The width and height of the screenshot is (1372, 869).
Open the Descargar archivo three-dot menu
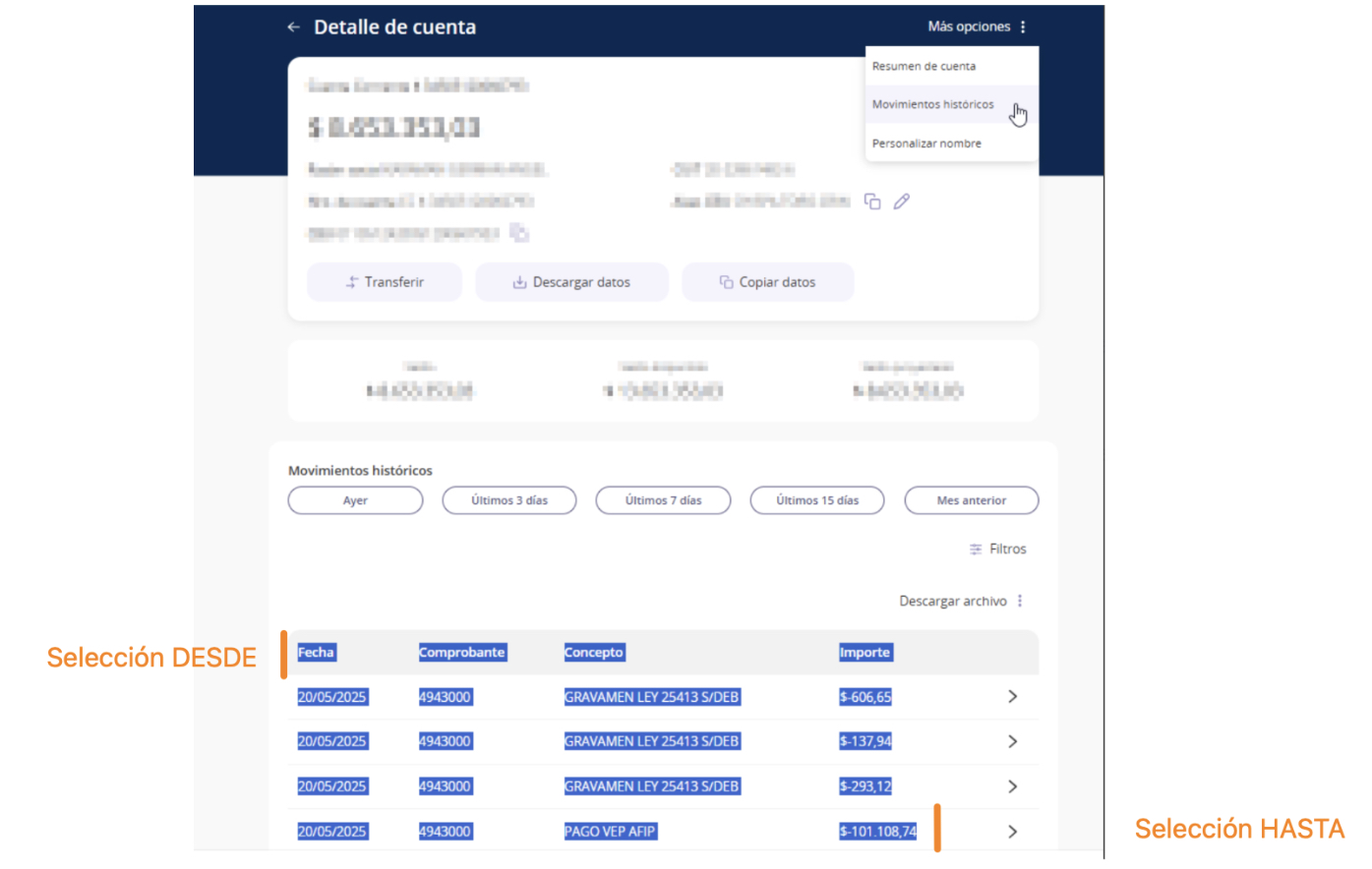coord(1020,601)
